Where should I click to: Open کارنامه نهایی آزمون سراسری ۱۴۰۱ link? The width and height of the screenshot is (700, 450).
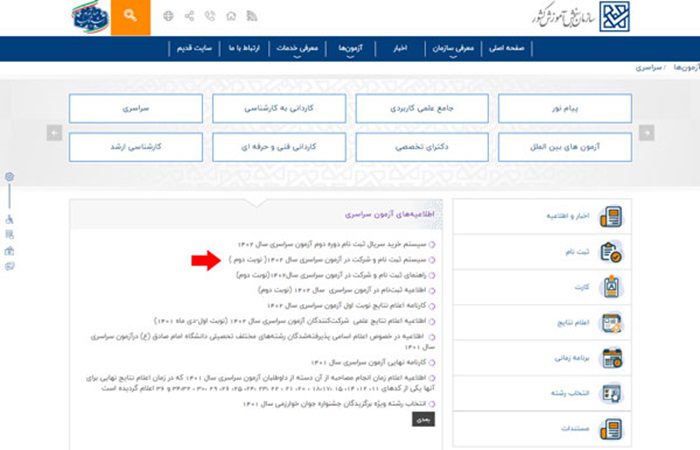[369, 362]
